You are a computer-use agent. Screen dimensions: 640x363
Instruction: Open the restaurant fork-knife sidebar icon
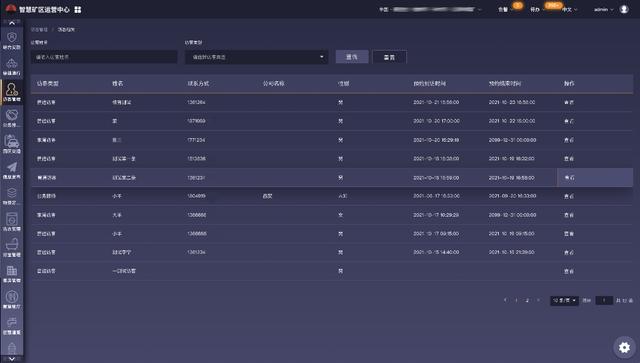[12, 296]
